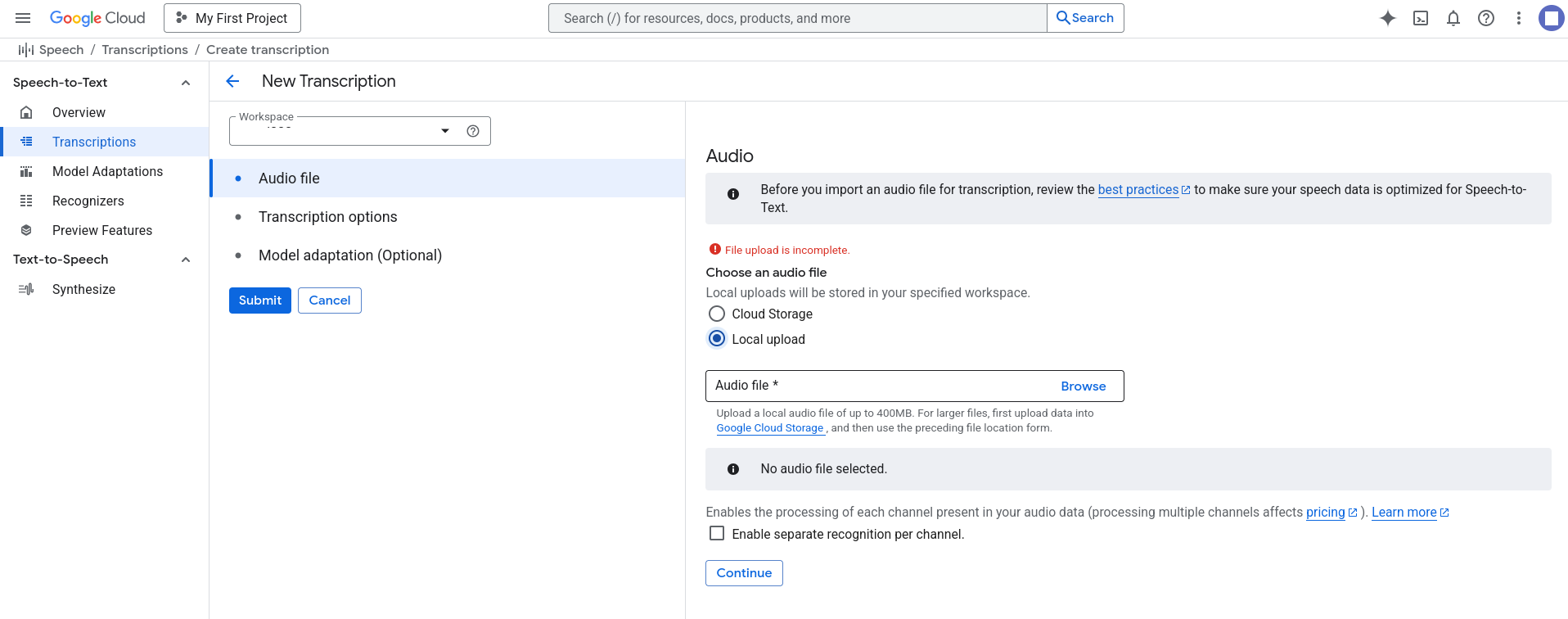Viewport: 1568px width, 619px height.
Task: Open the more options vertical dots menu
Action: [x=1519, y=18]
